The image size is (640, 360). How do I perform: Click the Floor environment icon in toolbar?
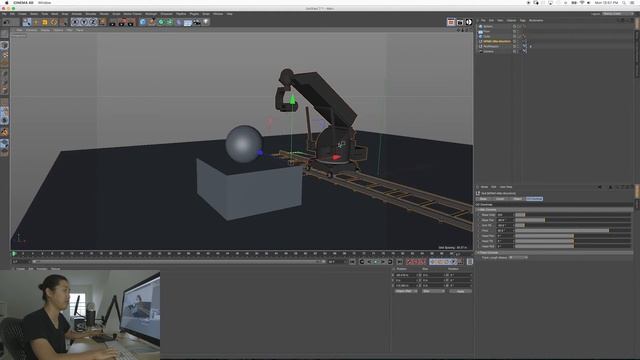tap(188, 22)
